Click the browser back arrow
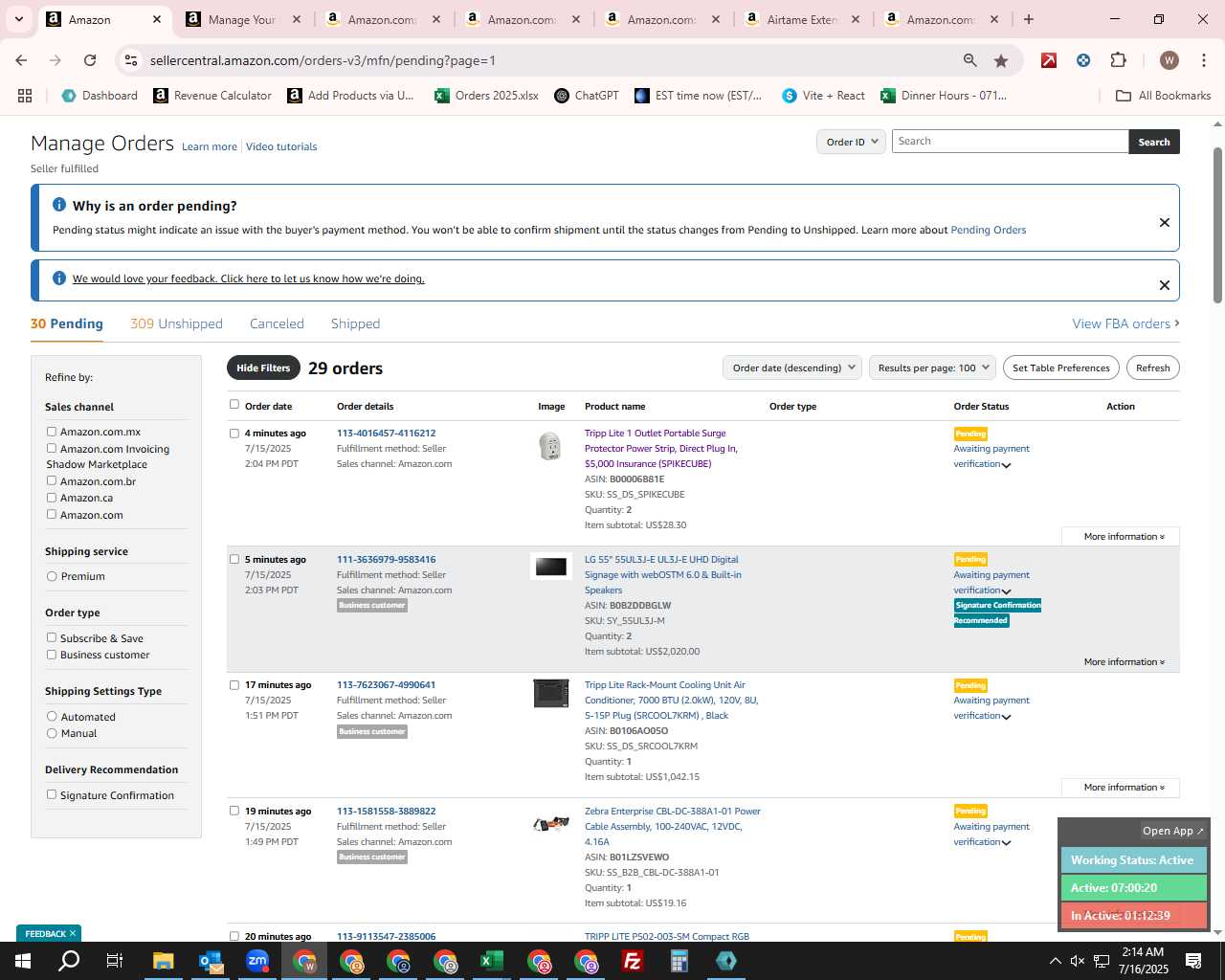The width and height of the screenshot is (1225, 980). click(x=21, y=60)
